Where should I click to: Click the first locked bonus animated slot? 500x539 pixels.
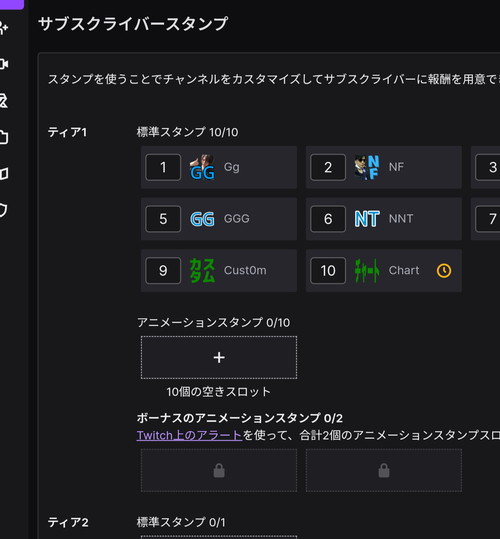pyautogui.click(x=219, y=470)
